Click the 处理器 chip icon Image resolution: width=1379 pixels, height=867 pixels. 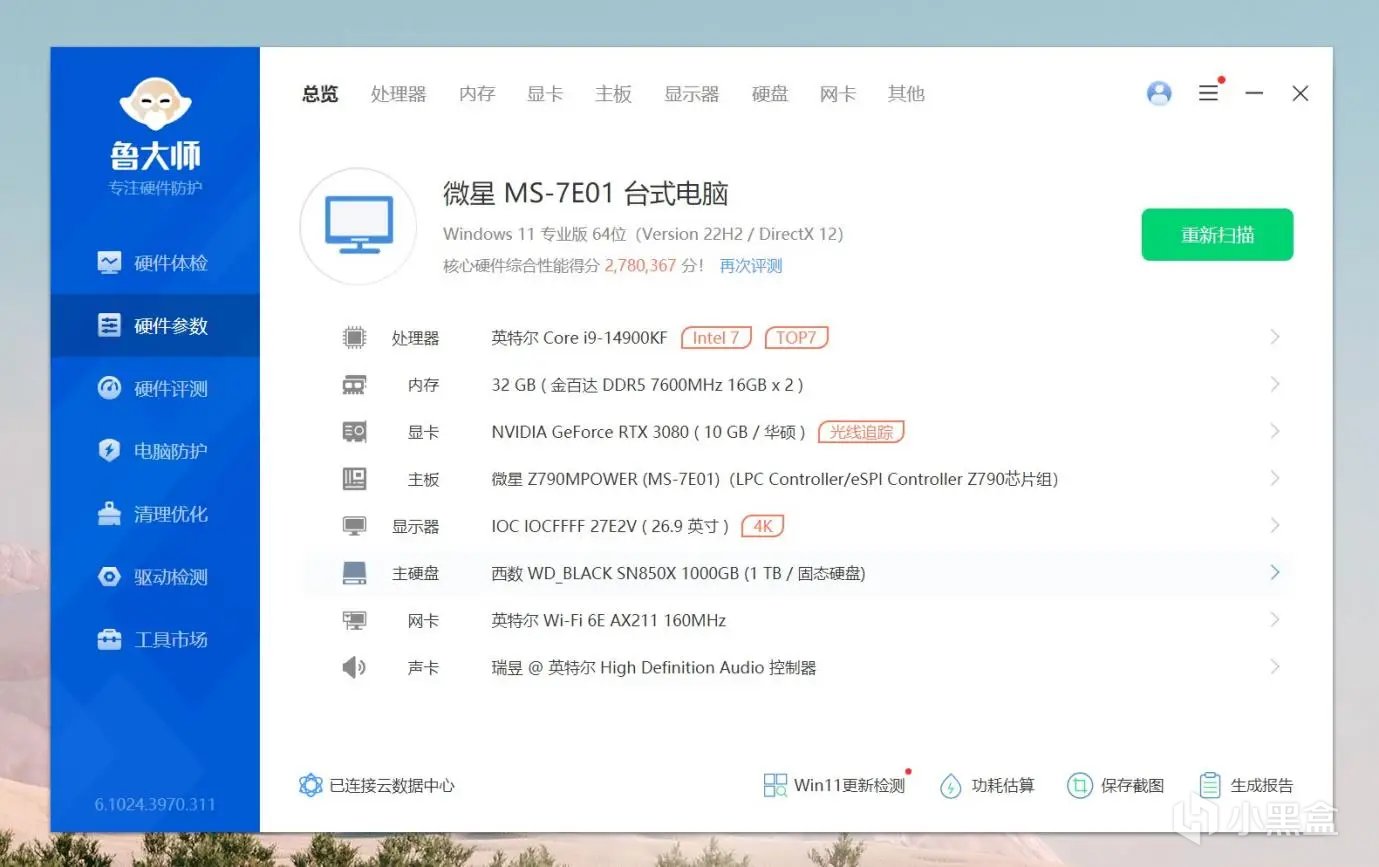coord(354,338)
